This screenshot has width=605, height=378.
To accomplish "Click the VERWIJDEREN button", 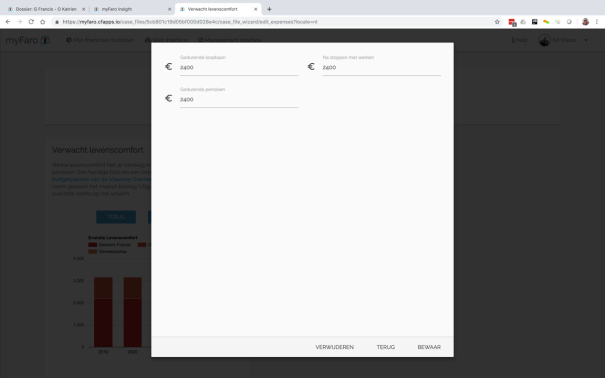I will 335,347.
